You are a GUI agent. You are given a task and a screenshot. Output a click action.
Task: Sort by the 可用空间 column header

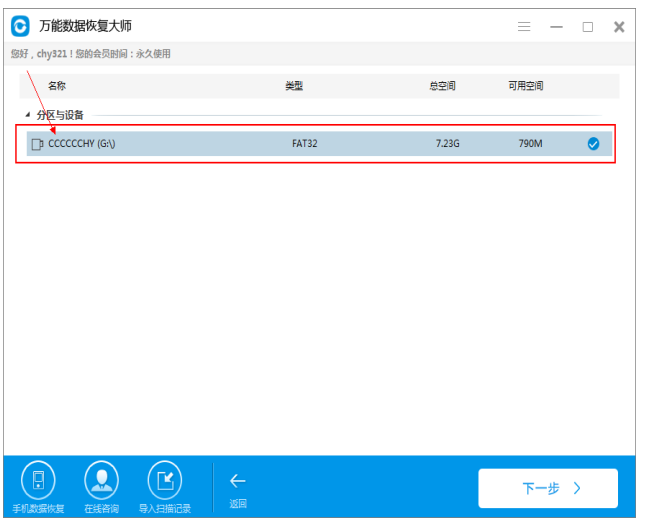point(526,86)
